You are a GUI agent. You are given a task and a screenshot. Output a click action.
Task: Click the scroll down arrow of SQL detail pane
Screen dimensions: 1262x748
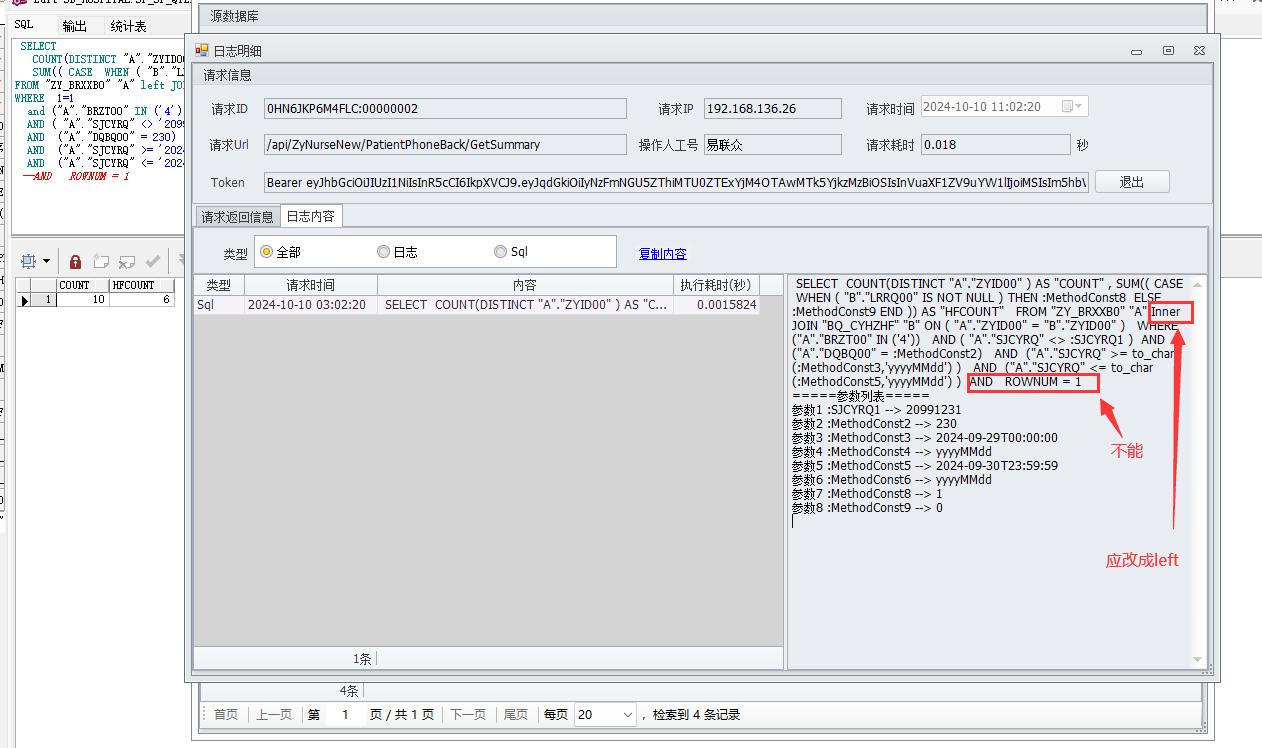tap(1198, 659)
